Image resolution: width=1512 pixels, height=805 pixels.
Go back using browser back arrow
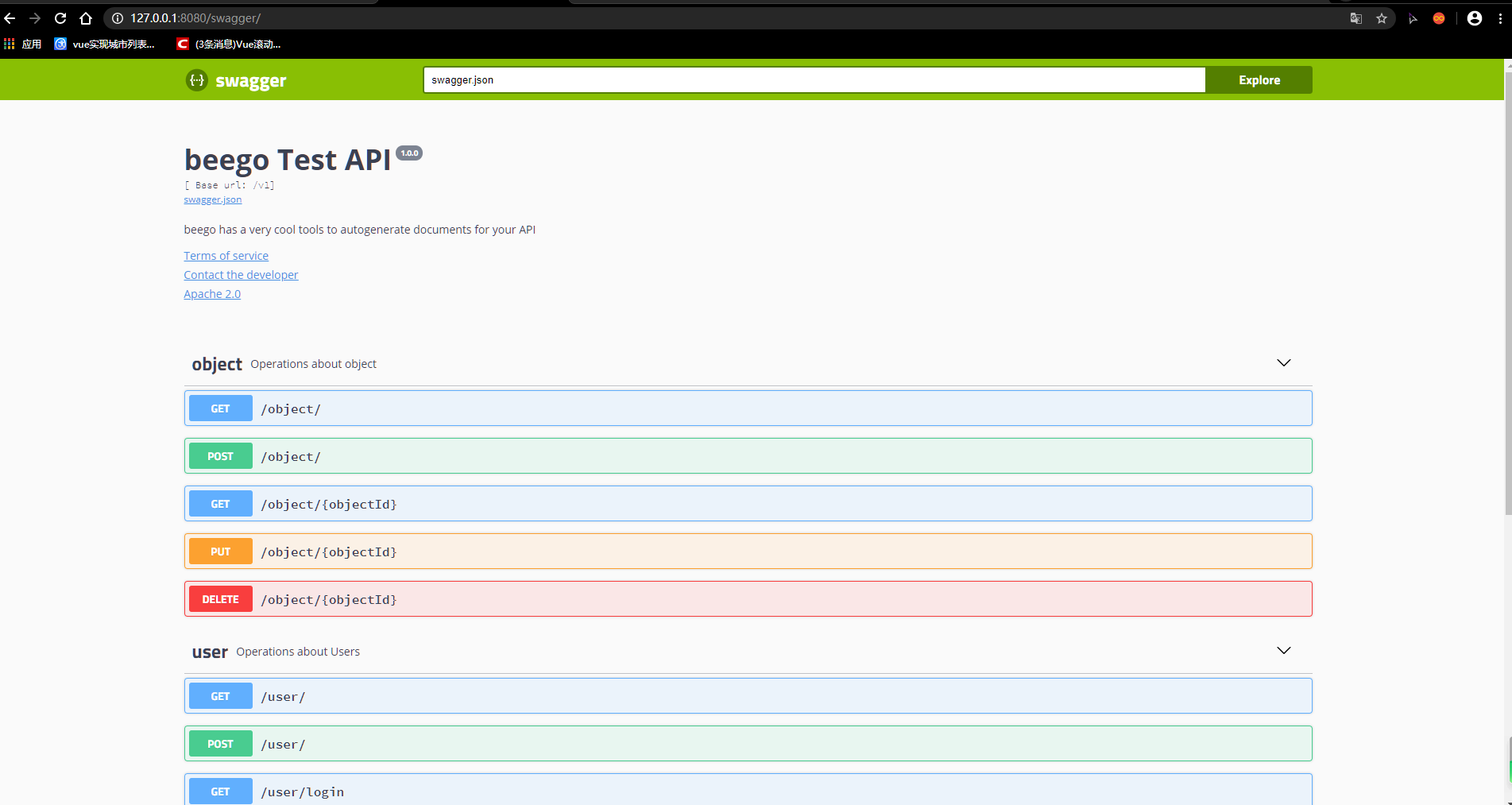(10, 18)
